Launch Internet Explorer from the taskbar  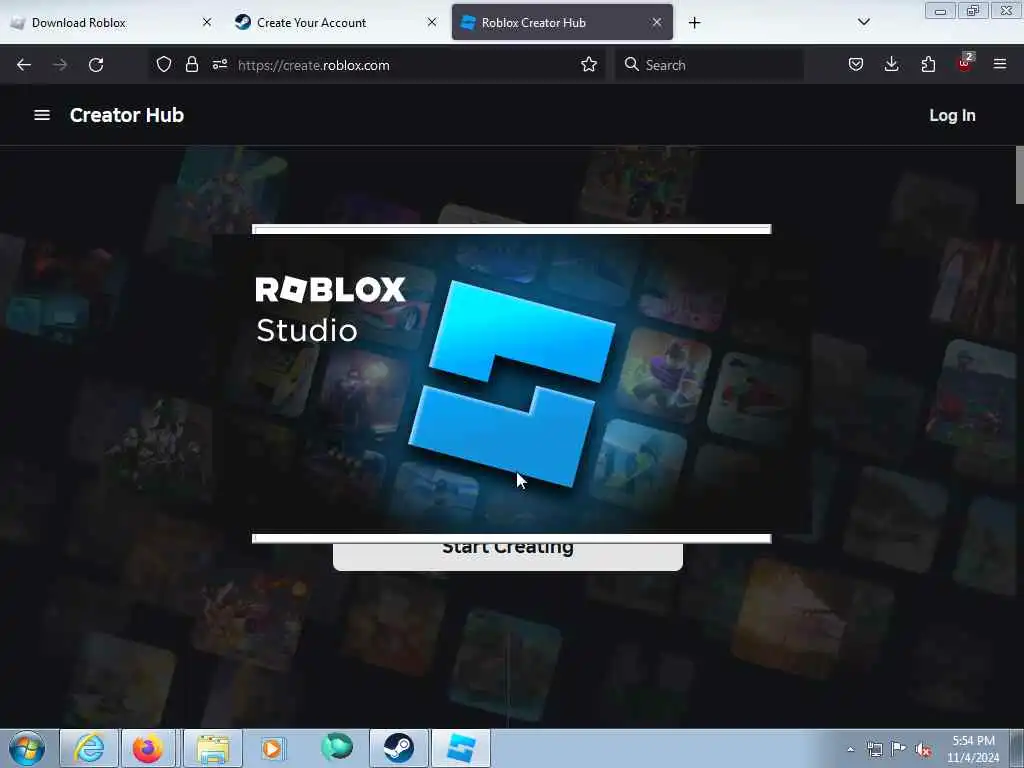(89, 748)
